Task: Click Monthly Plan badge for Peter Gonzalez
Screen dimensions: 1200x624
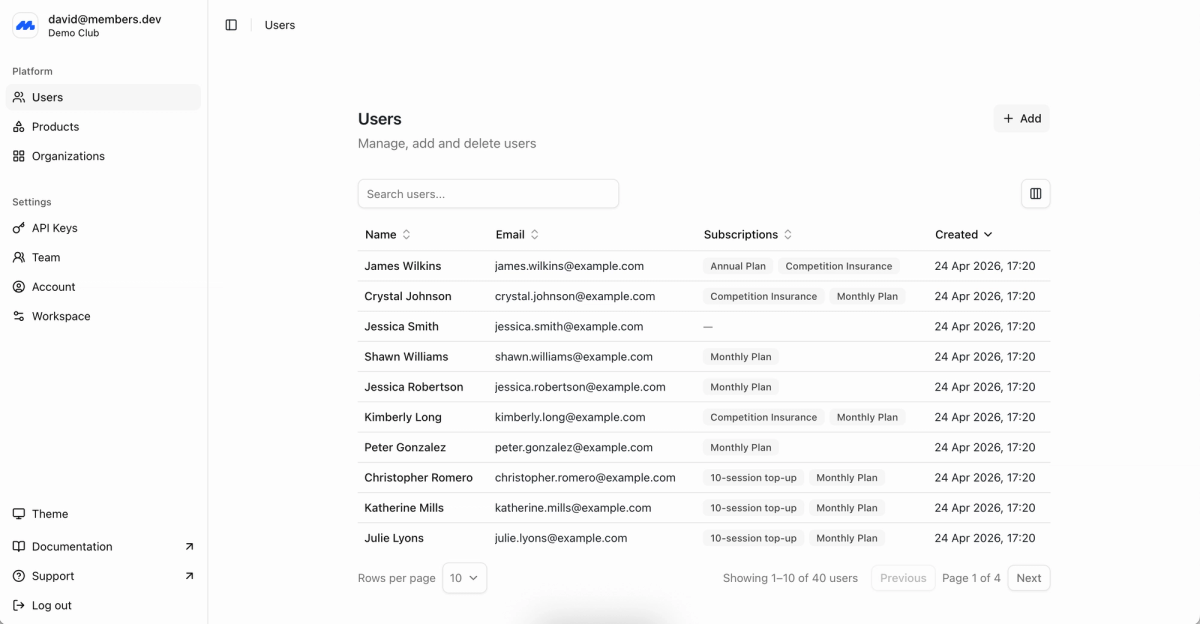Action: coord(741,447)
